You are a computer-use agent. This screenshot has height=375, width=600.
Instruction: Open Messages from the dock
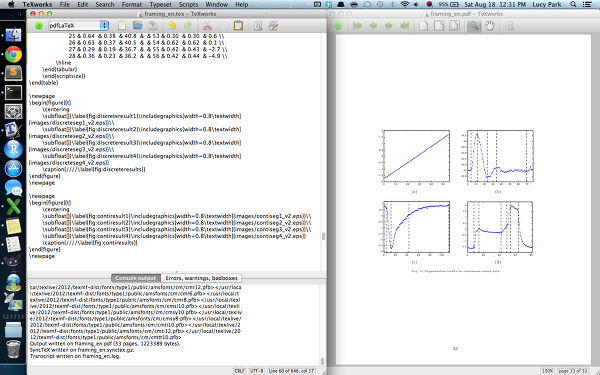(13, 188)
